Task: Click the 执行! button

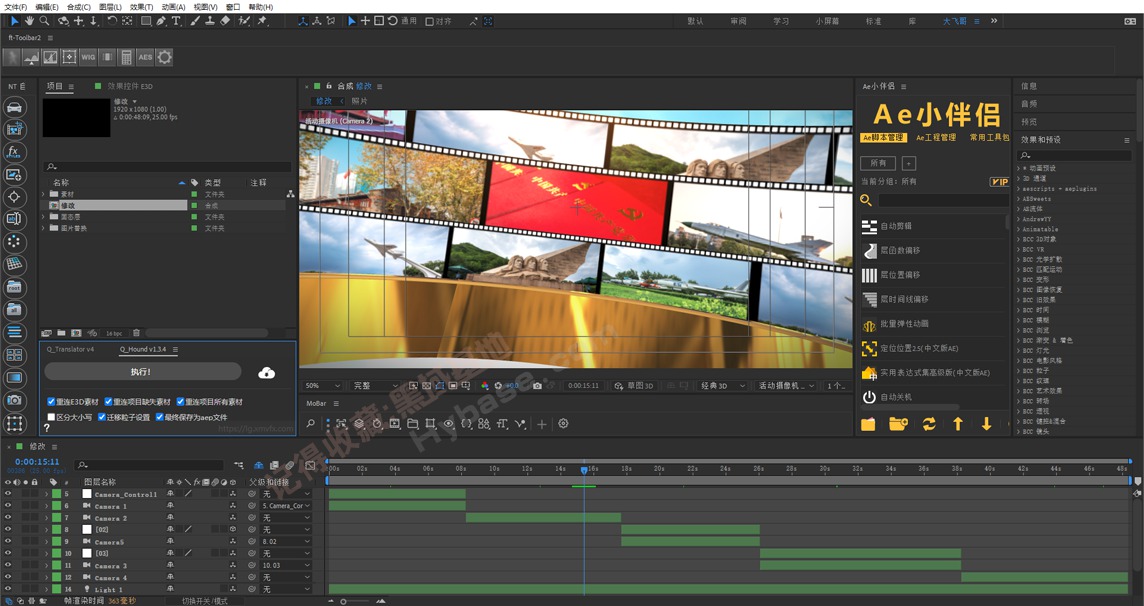Action: 142,372
